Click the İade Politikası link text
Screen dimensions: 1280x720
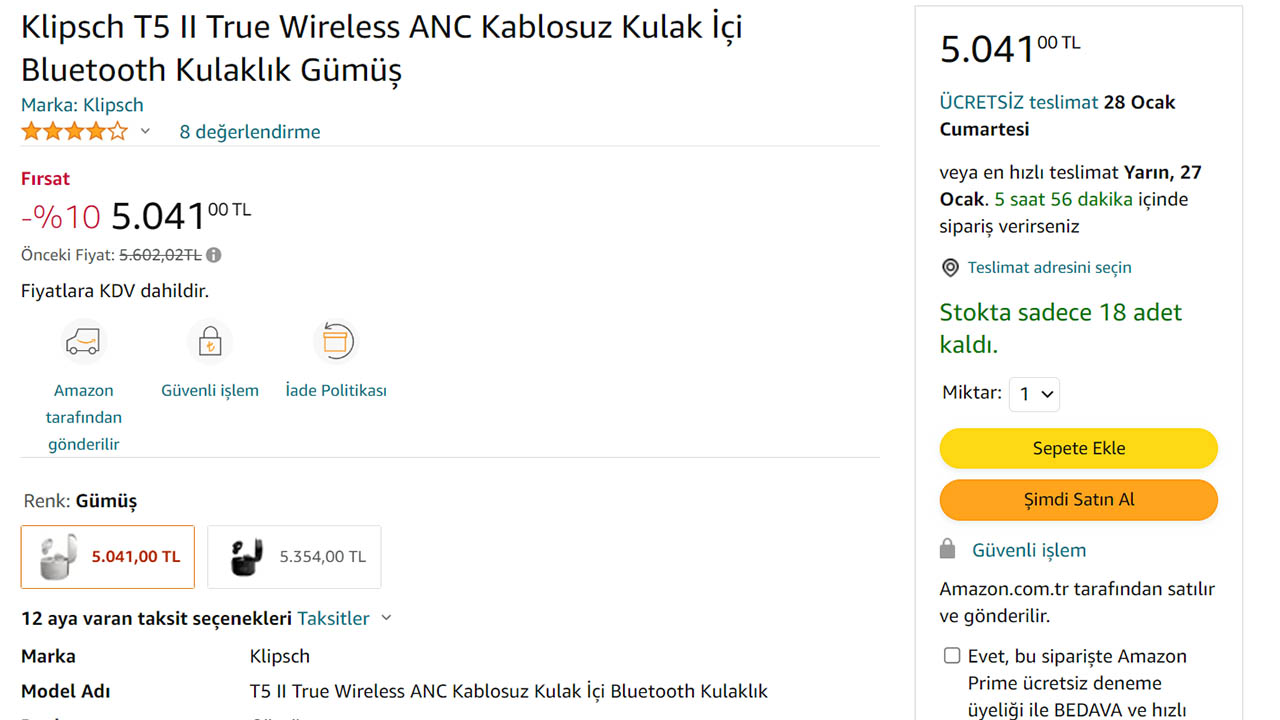coord(336,391)
